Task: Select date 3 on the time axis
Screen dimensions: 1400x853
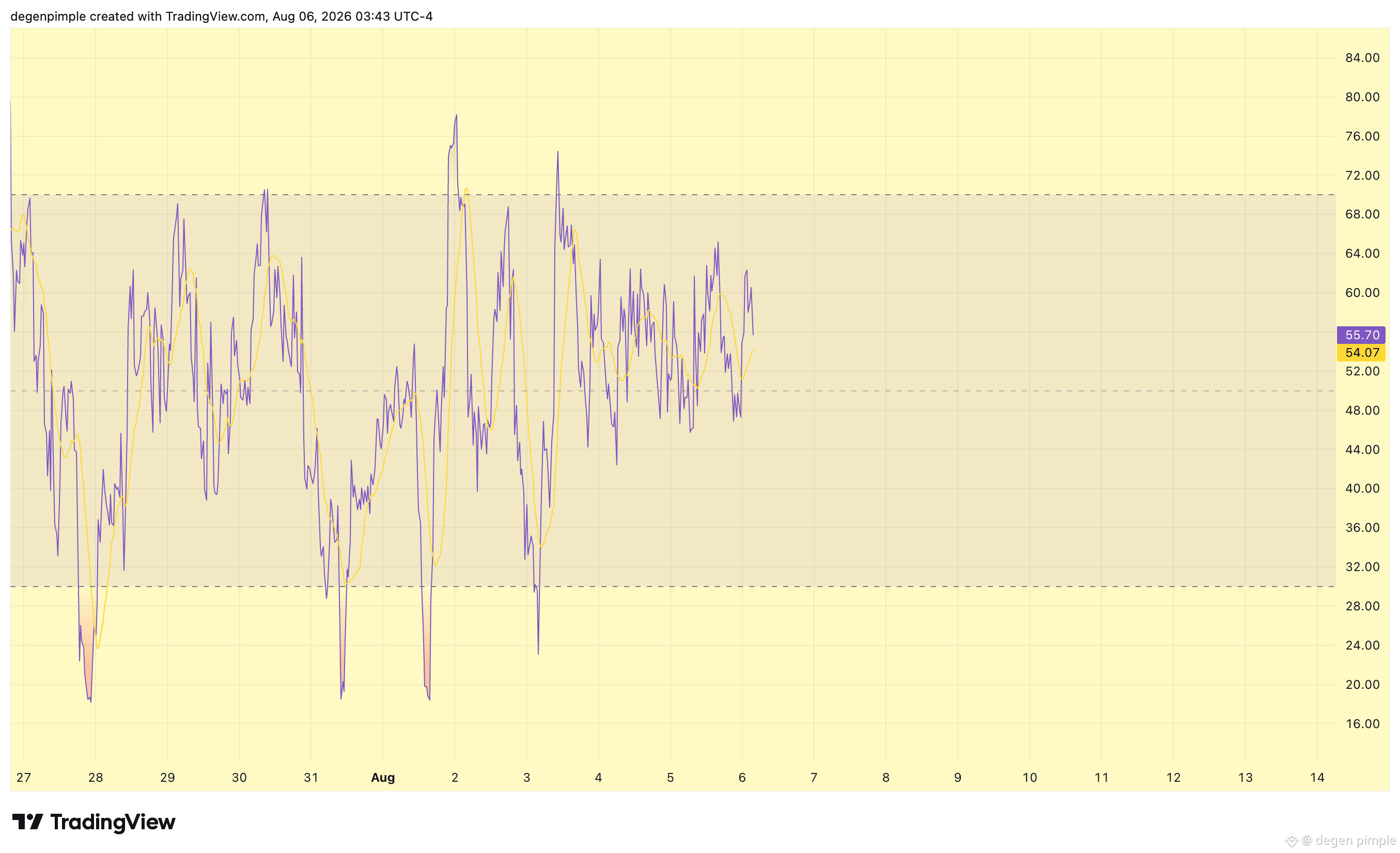Action: coord(527,778)
